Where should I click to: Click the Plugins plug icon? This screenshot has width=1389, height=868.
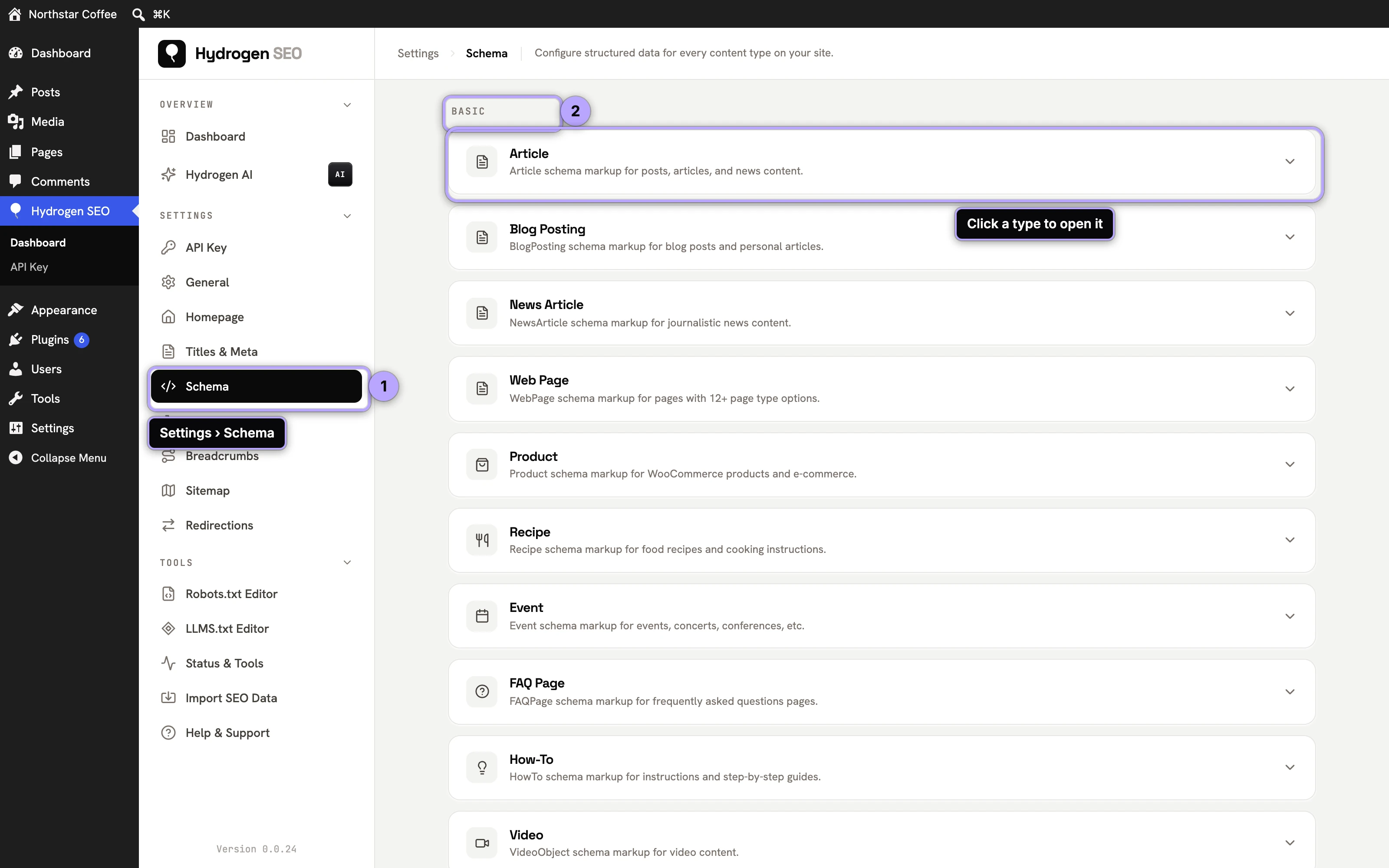pos(16,339)
